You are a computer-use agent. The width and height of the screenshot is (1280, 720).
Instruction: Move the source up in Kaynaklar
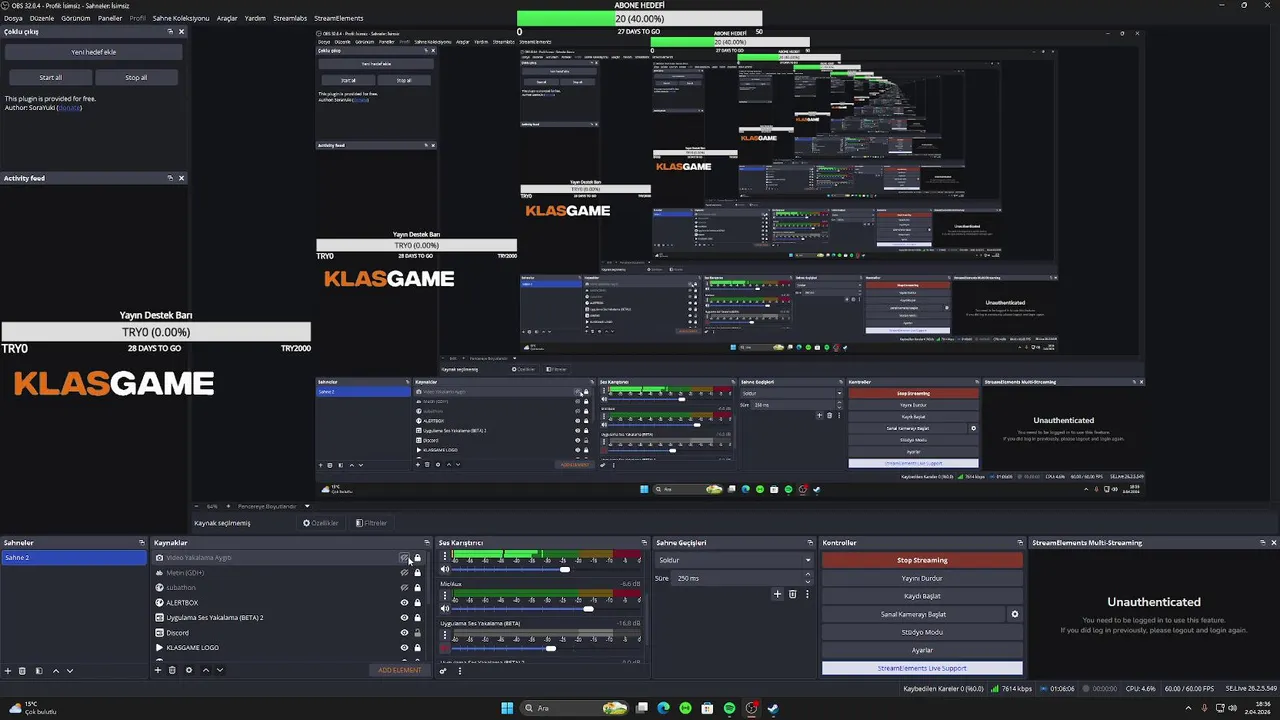(206, 670)
